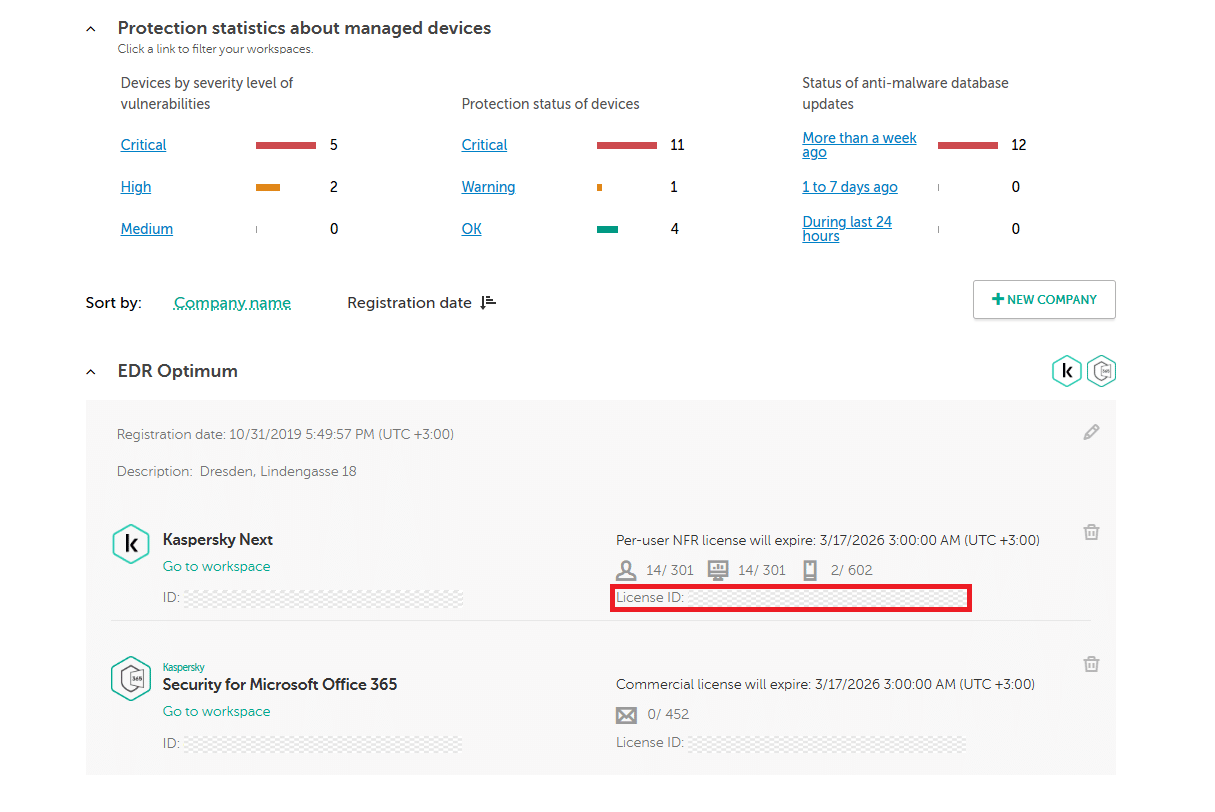Screen dimensions: 1215x812
Task: Sort companies by Registration date
Action: 409,302
